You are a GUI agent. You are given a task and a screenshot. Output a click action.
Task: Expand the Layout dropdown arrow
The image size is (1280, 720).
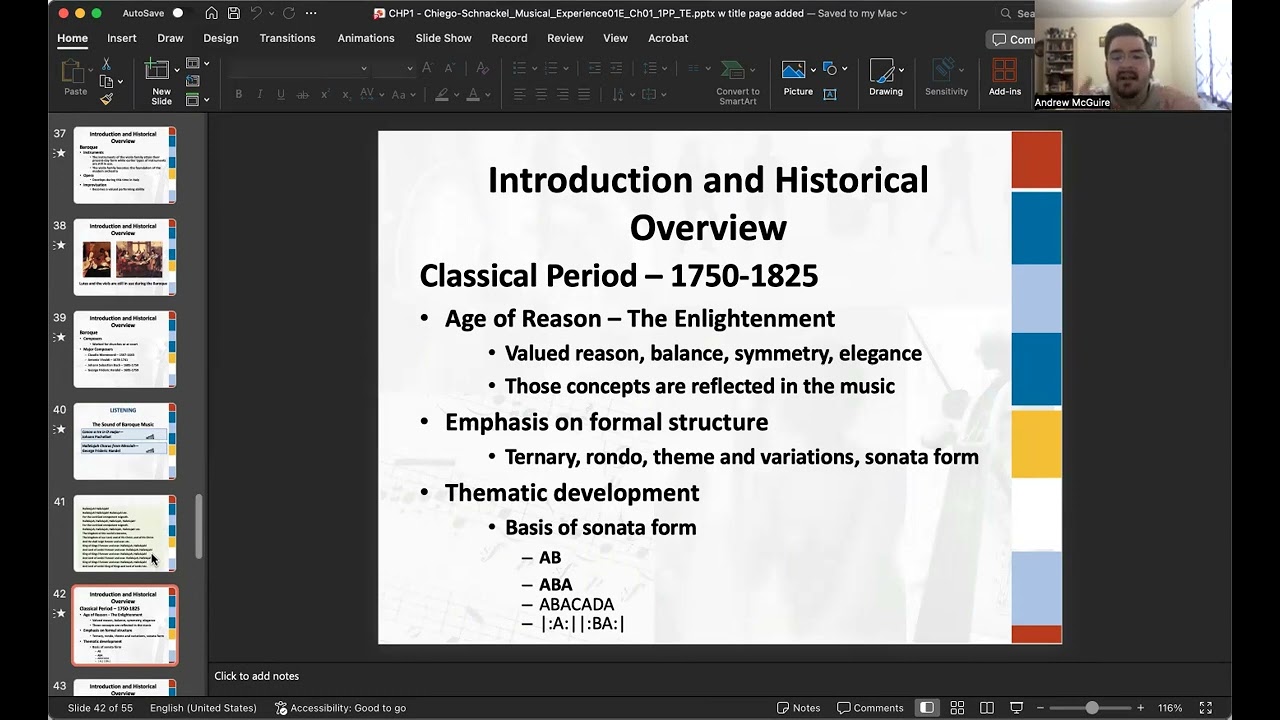point(206,65)
